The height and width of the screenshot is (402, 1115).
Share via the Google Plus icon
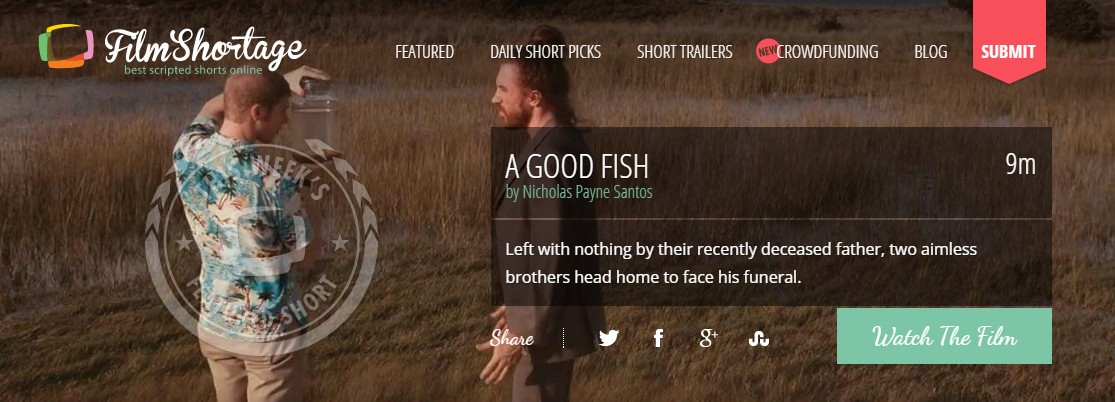708,338
